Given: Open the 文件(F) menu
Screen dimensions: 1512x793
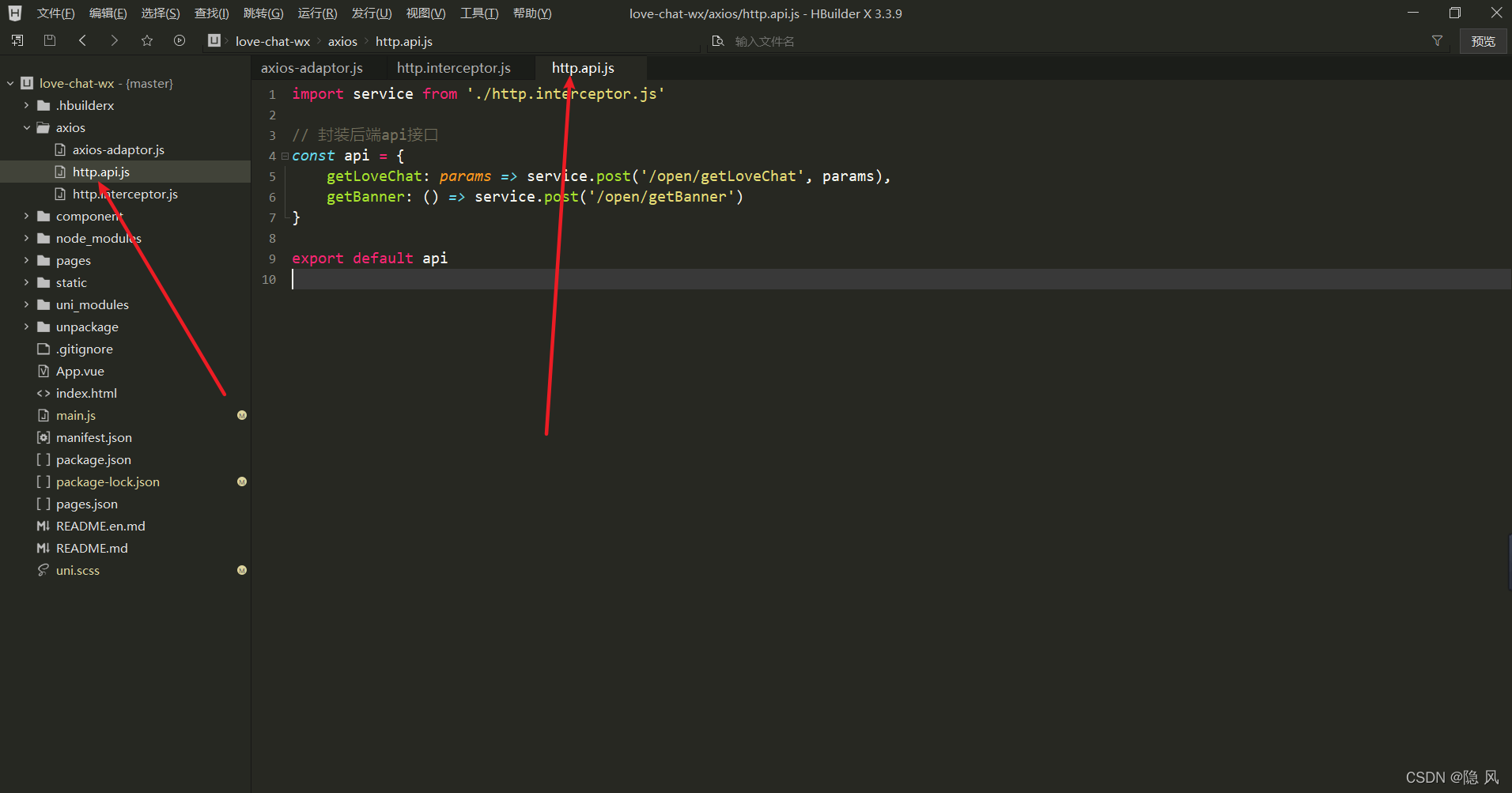Looking at the screenshot, I should pyautogui.click(x=55, y=13).
